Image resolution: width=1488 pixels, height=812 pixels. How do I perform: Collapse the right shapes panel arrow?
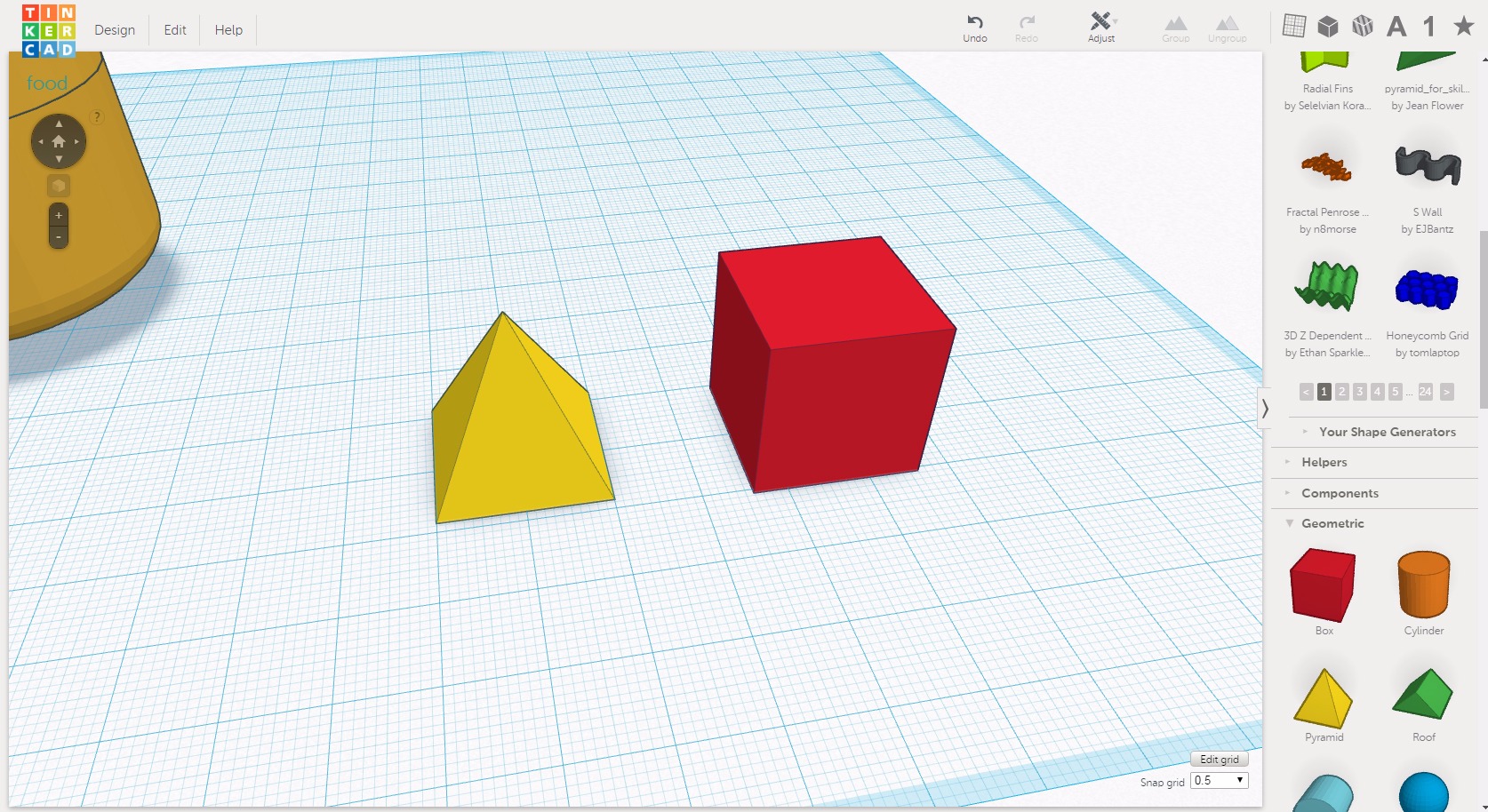click(x=1265, y=409)
